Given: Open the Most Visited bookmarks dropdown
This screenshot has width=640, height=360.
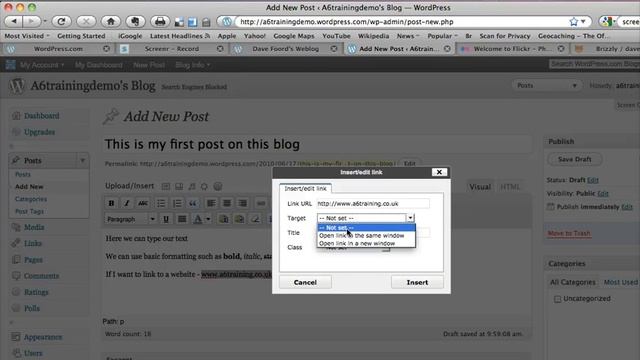Looking at the screenshot, I should (27, 36).
